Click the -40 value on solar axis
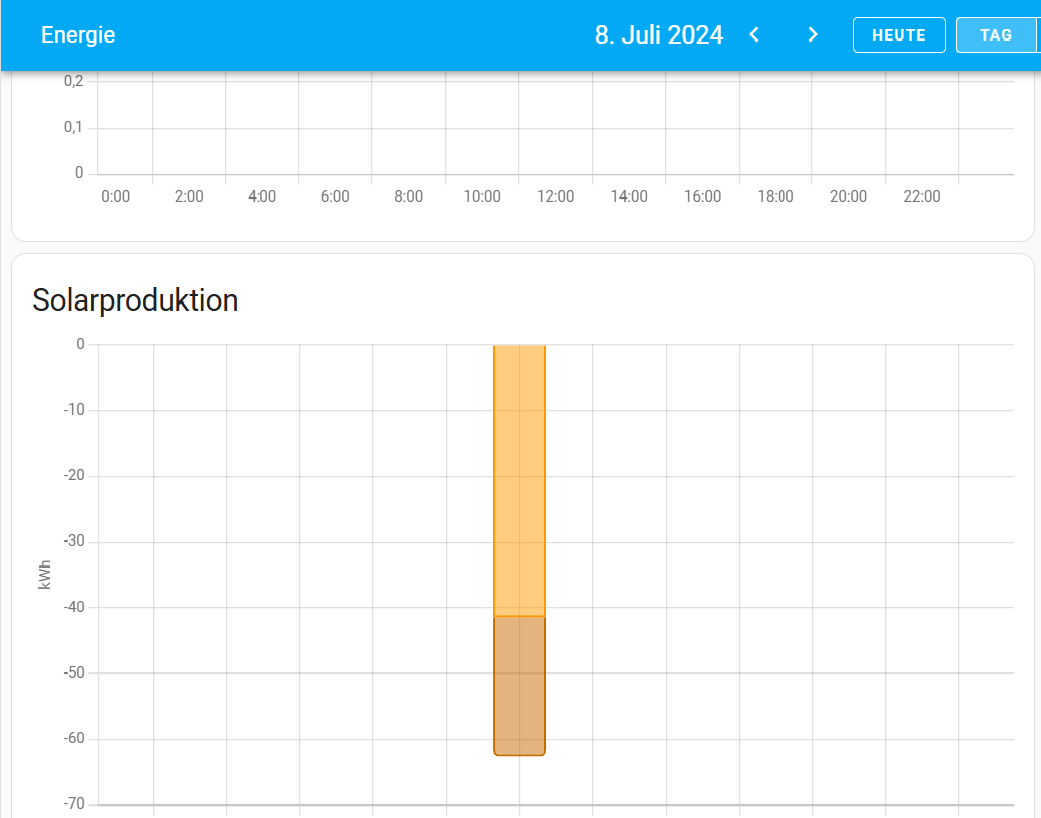The image size is (1041, 818). coord(74,608)
